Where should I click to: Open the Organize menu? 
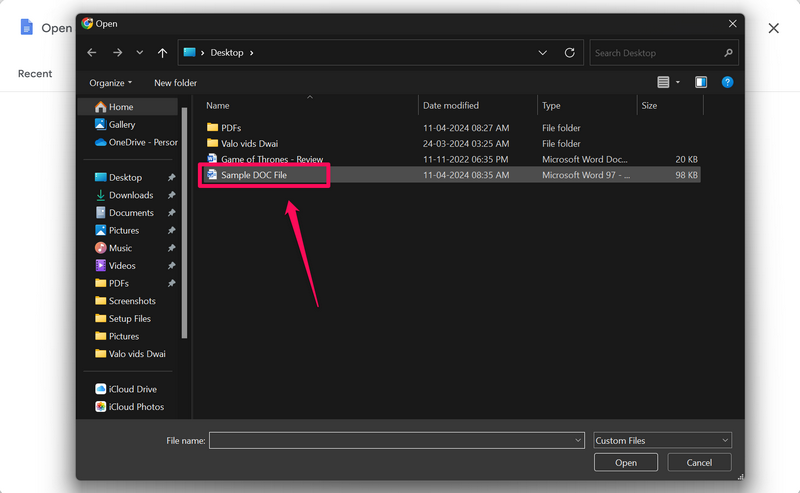point(110,83)
